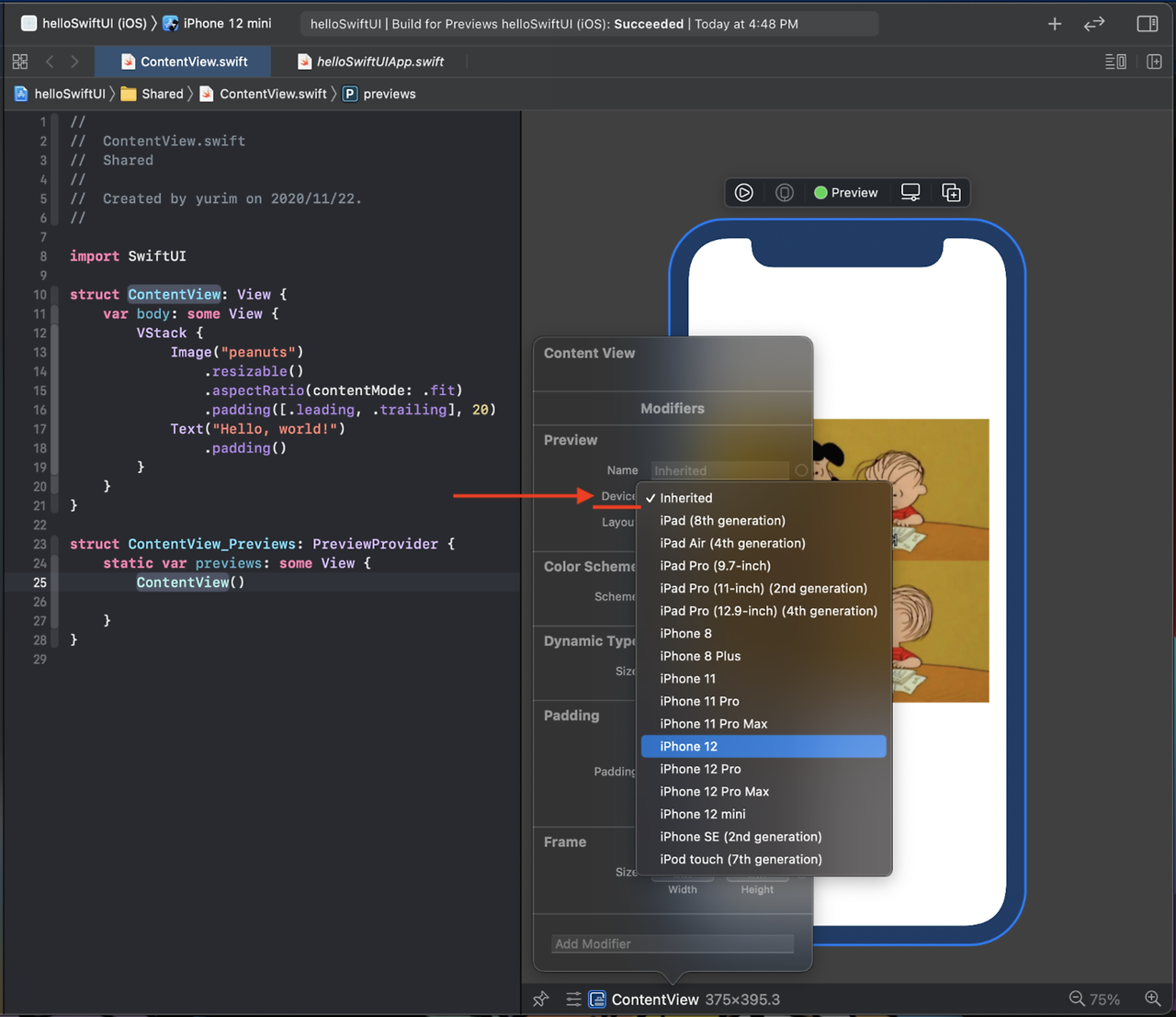This screenshot has width=1176, height=1017.
Task: Select iPod touch (7th generation)
Action: [x=763, y=859]
